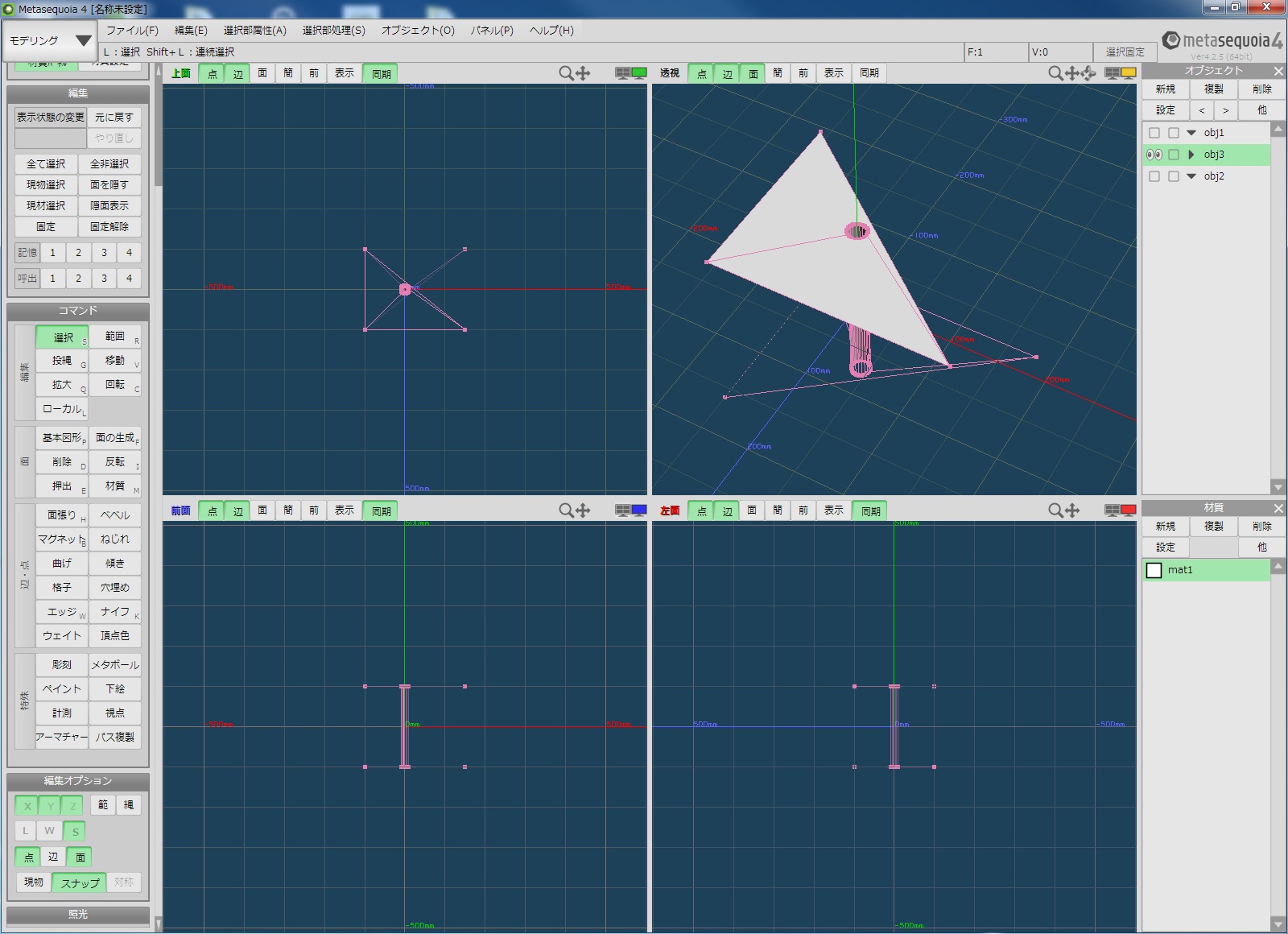Toggle 点 display in top view toolbar

[212, 73]
